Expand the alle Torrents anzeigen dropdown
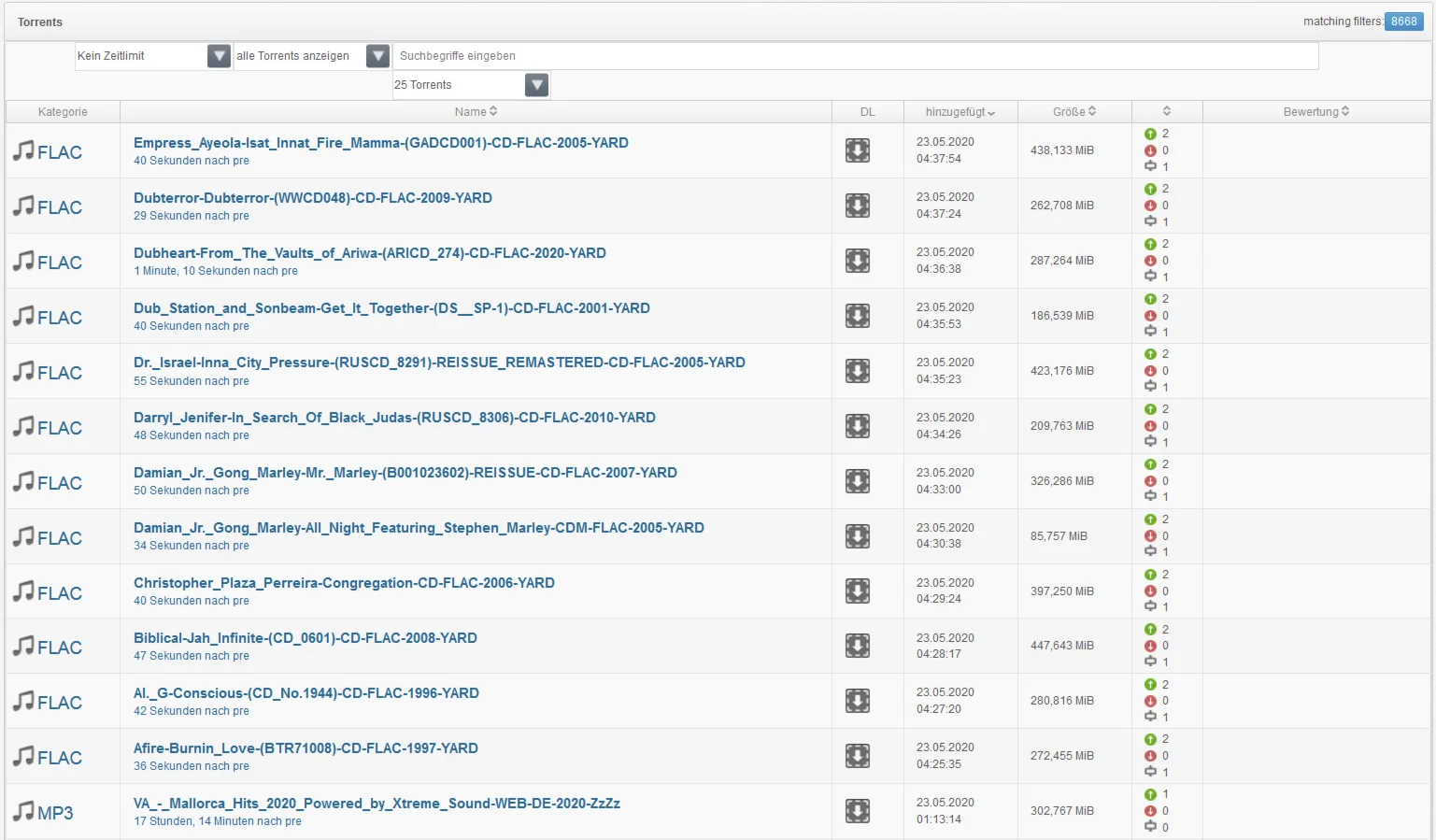This screenshot has width=1436, height=840. 377,56
